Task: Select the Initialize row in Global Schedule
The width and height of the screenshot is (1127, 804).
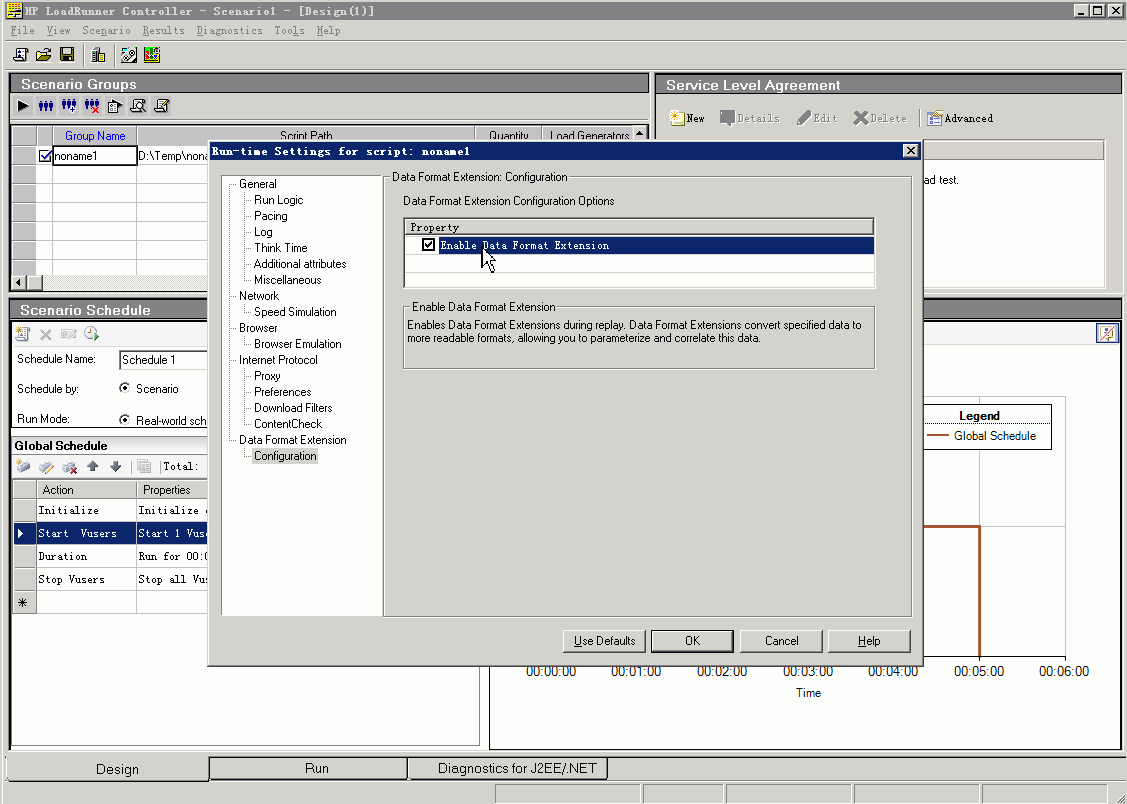Action: click(110, 510)
